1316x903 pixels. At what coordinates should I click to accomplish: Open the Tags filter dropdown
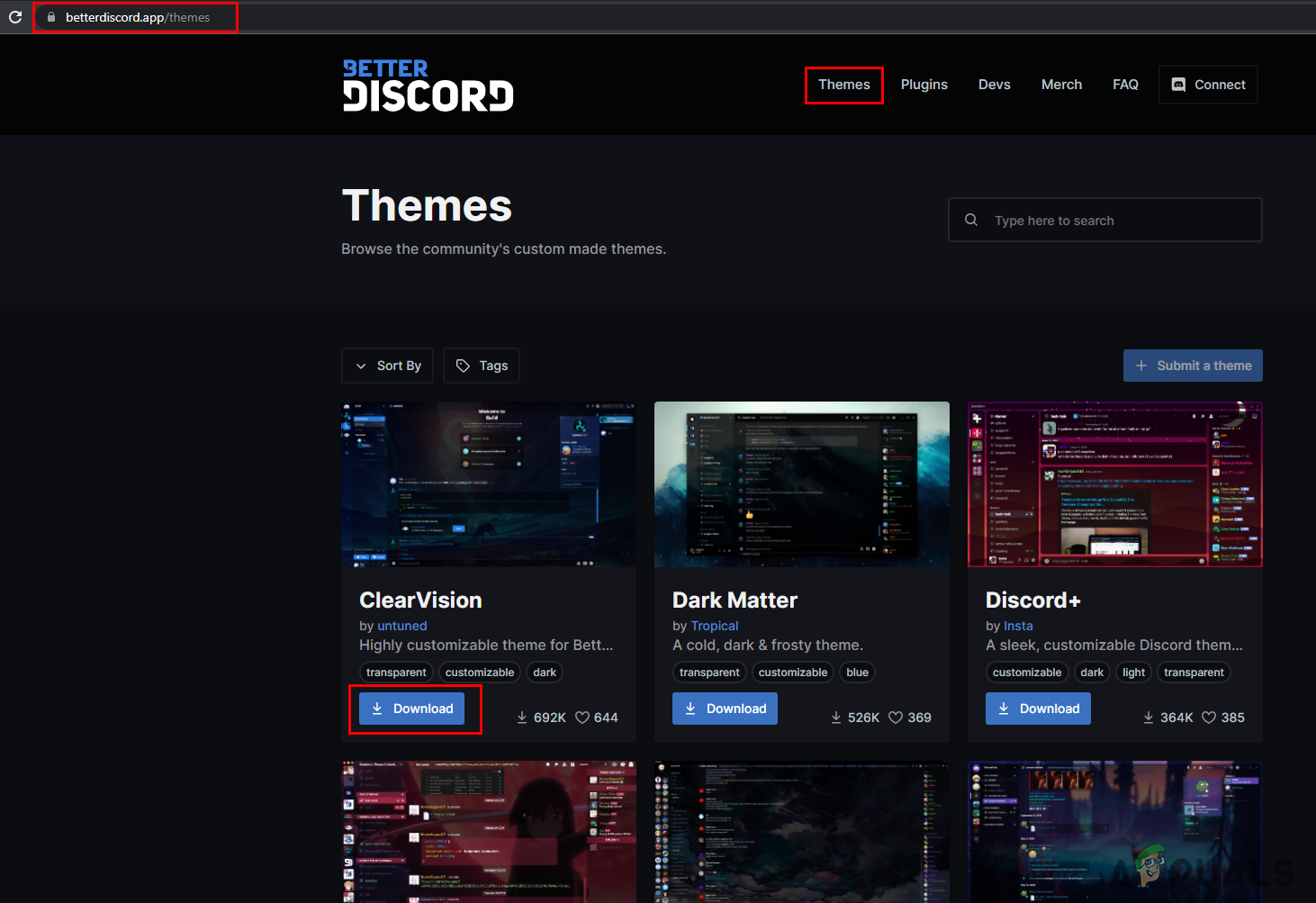pyautogui.click(x=482, y=366)
